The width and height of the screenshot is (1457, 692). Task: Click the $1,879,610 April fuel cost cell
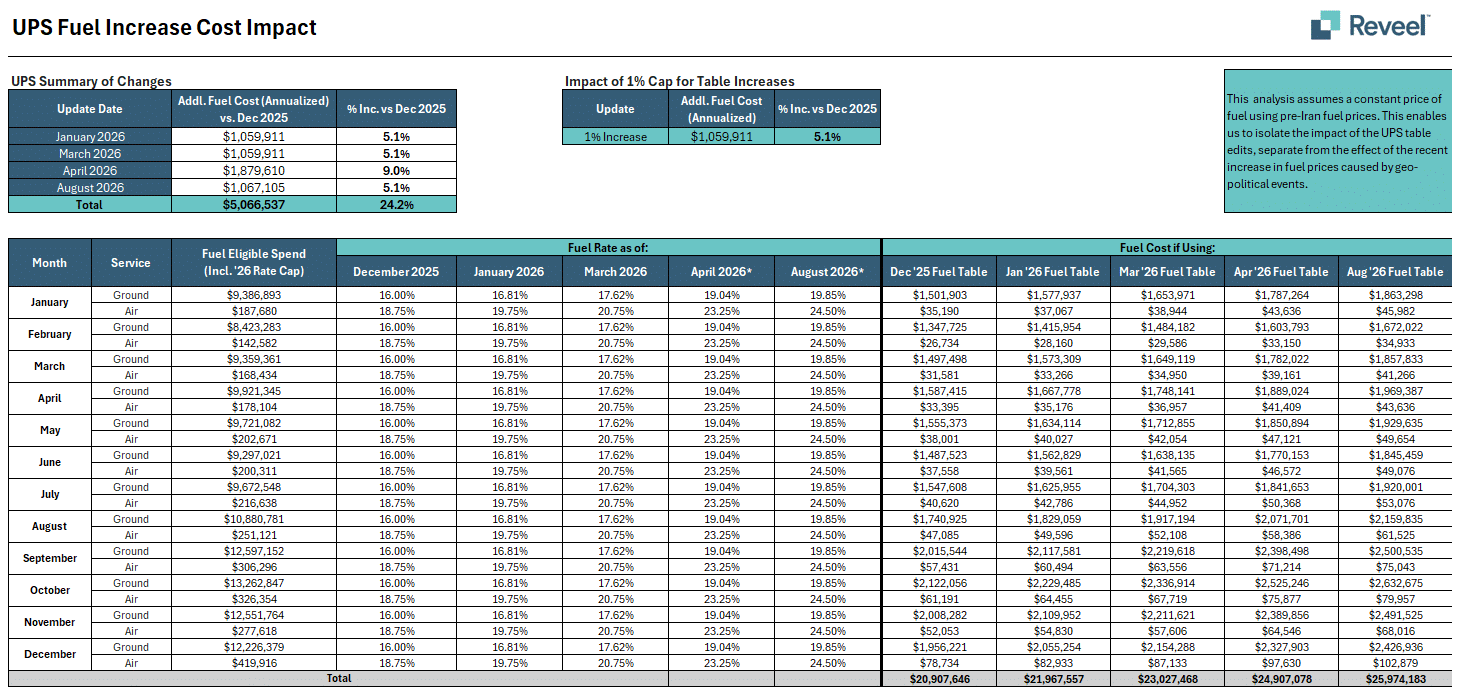(254, 171)
